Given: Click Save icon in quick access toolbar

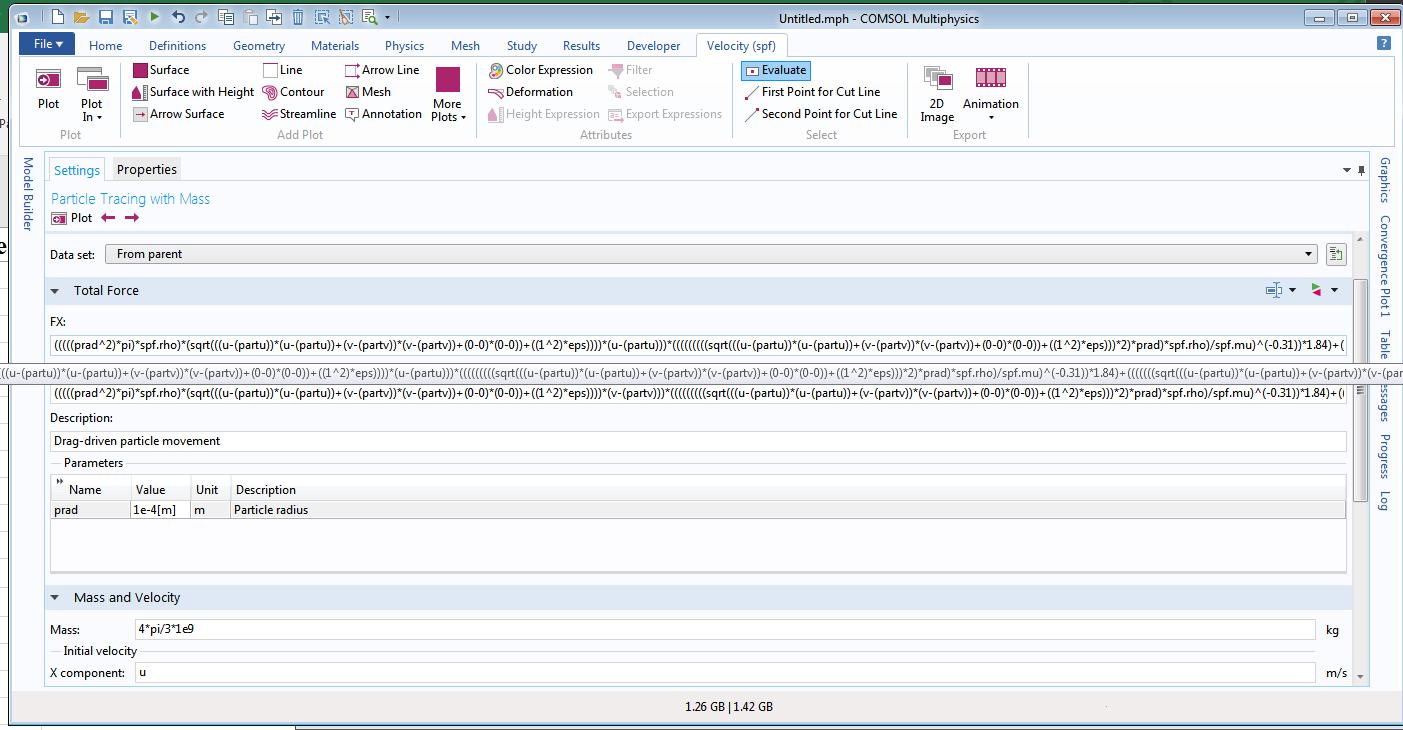Looking at the screenshot, I should click(106, 17).
